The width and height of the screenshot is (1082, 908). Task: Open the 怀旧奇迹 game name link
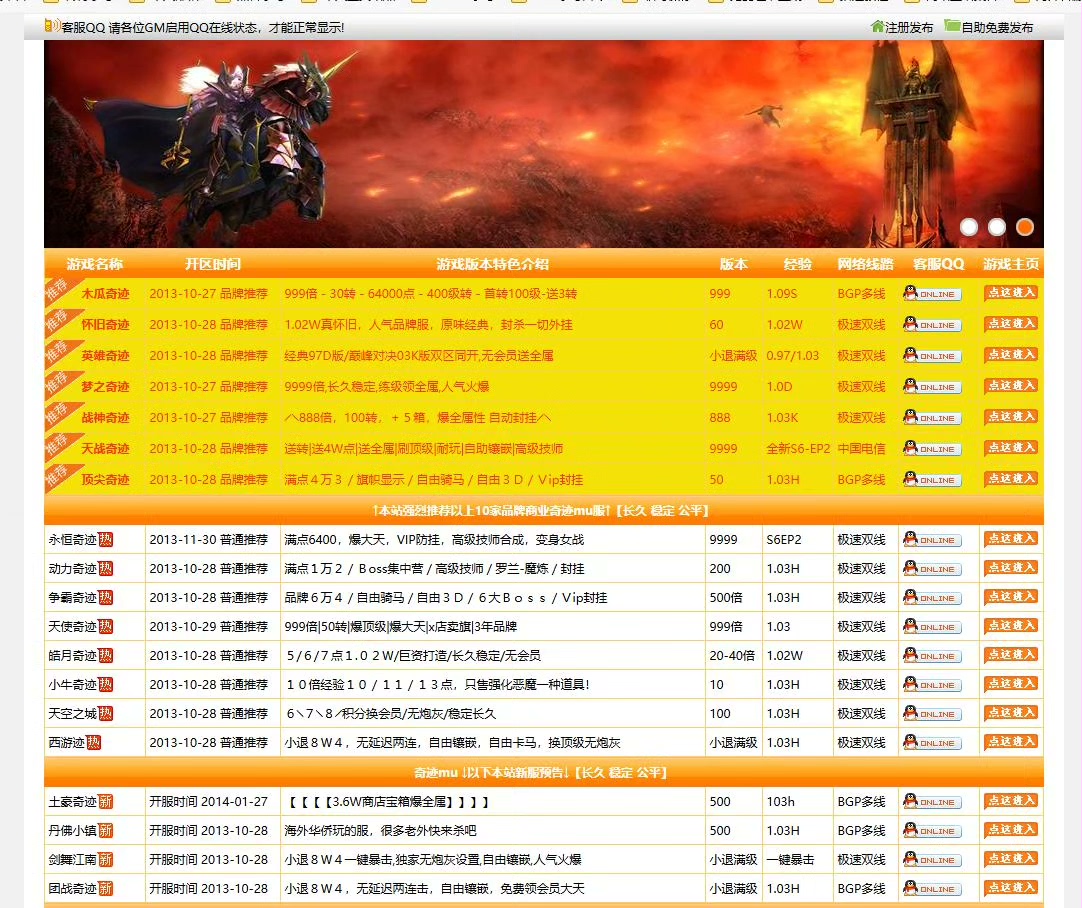pyautogui.click(x=106, y=325)
